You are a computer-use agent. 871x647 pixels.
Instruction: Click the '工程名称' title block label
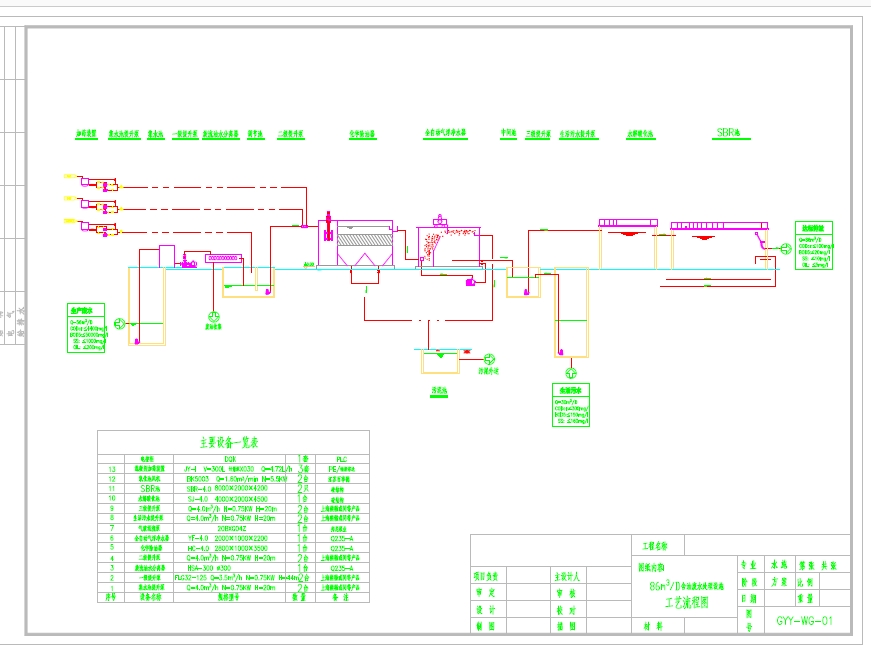[655, 546]
